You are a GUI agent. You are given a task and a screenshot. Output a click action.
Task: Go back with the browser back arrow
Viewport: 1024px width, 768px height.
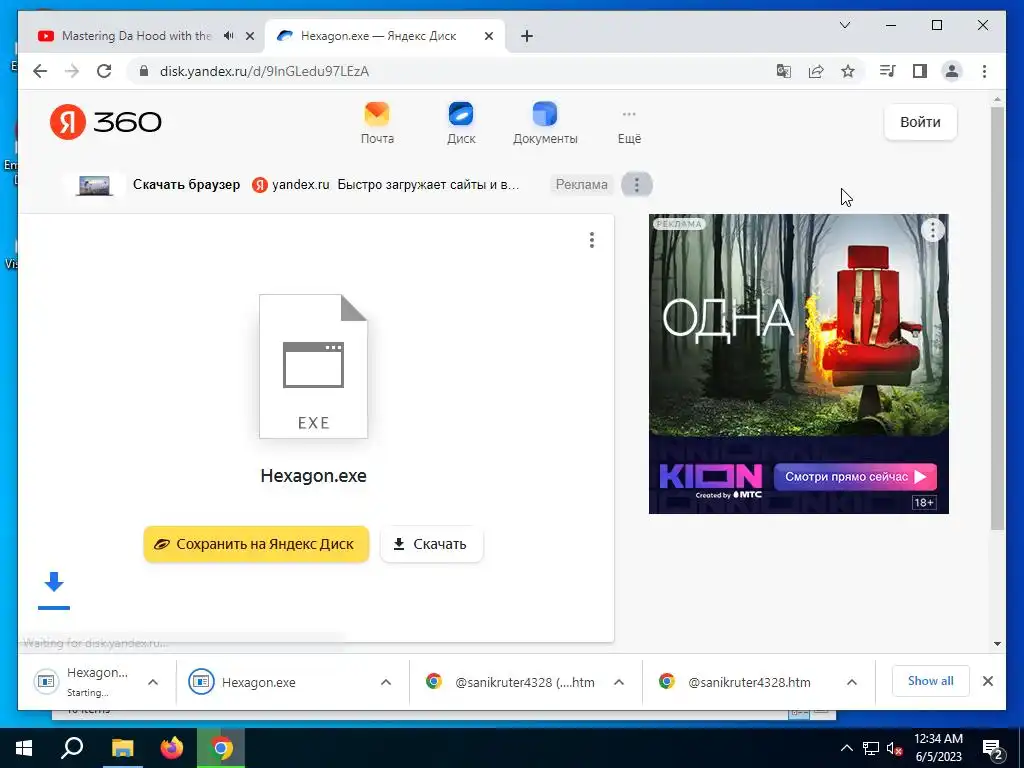click(x=40, y=71)
